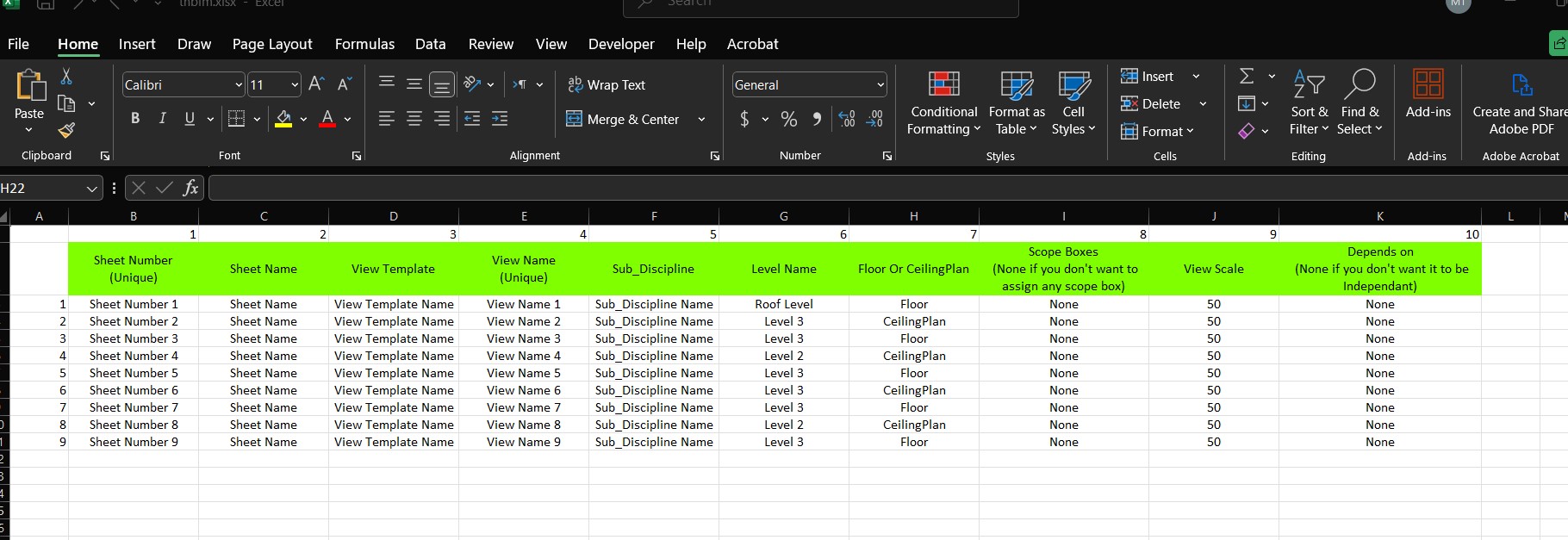The image size is (1568, 540).
Task: Click Delete in Cells group
Action: tap(1151, 104)
